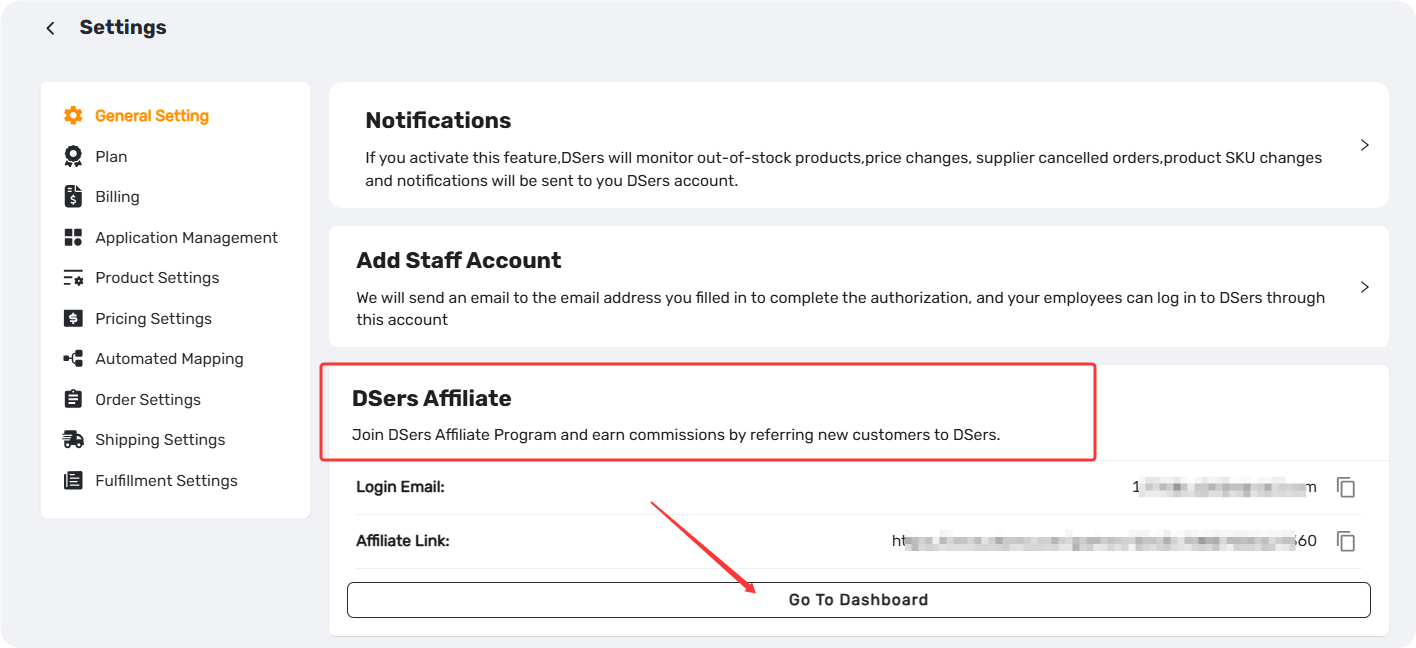Click the DSers Affiliate heading

point(432,398)
